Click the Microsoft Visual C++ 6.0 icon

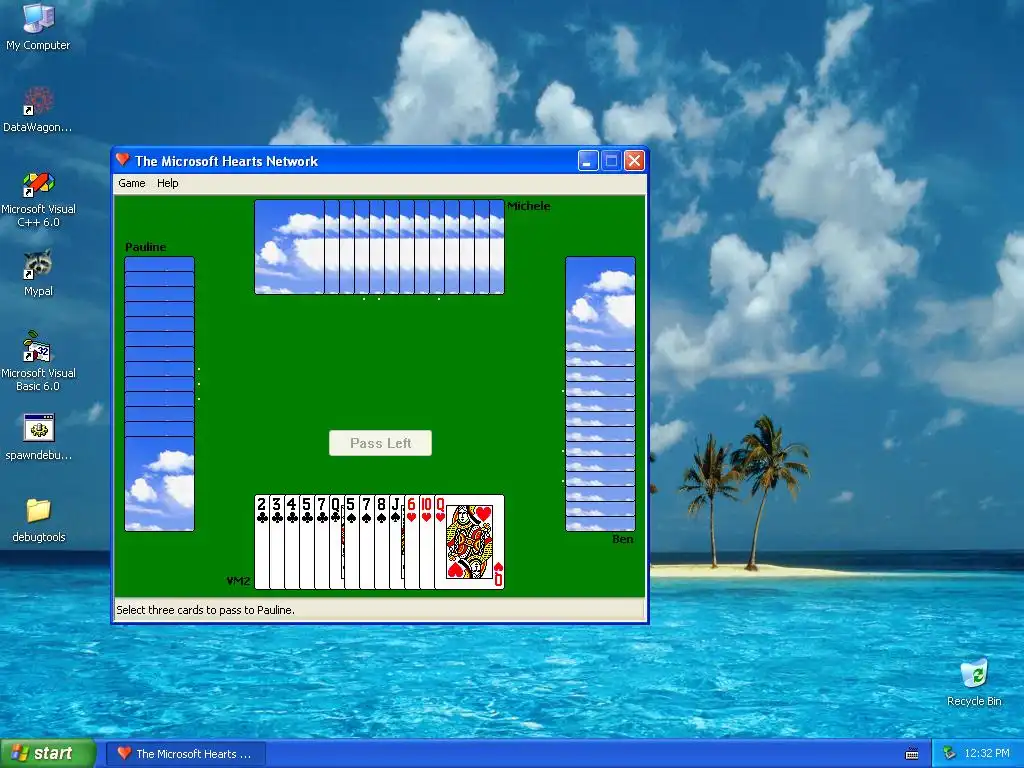point(38,199)
